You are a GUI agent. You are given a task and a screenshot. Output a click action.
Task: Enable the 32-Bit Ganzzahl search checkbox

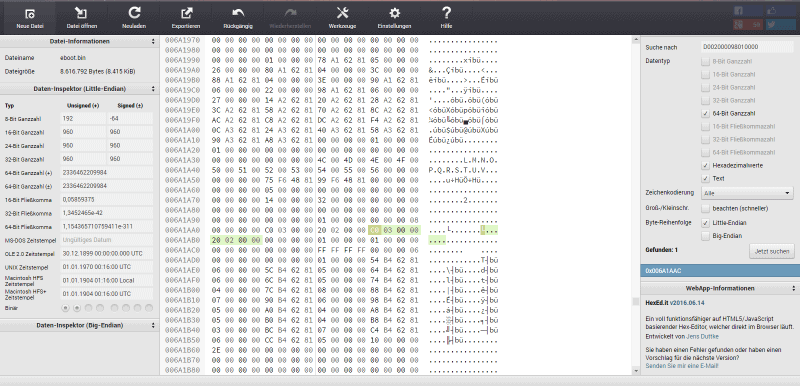coord(705,100)
